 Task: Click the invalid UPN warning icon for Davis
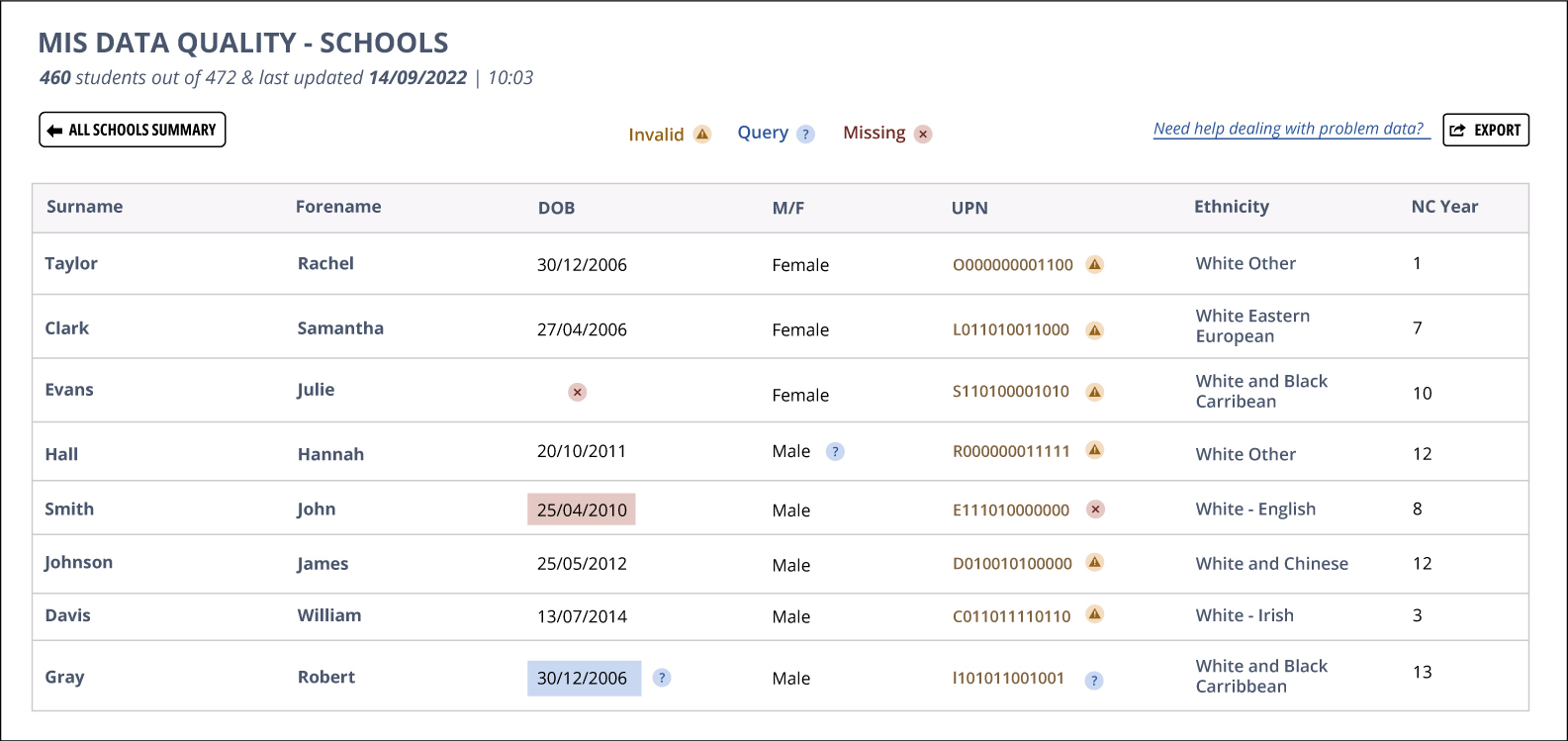tap(1095, 614)
